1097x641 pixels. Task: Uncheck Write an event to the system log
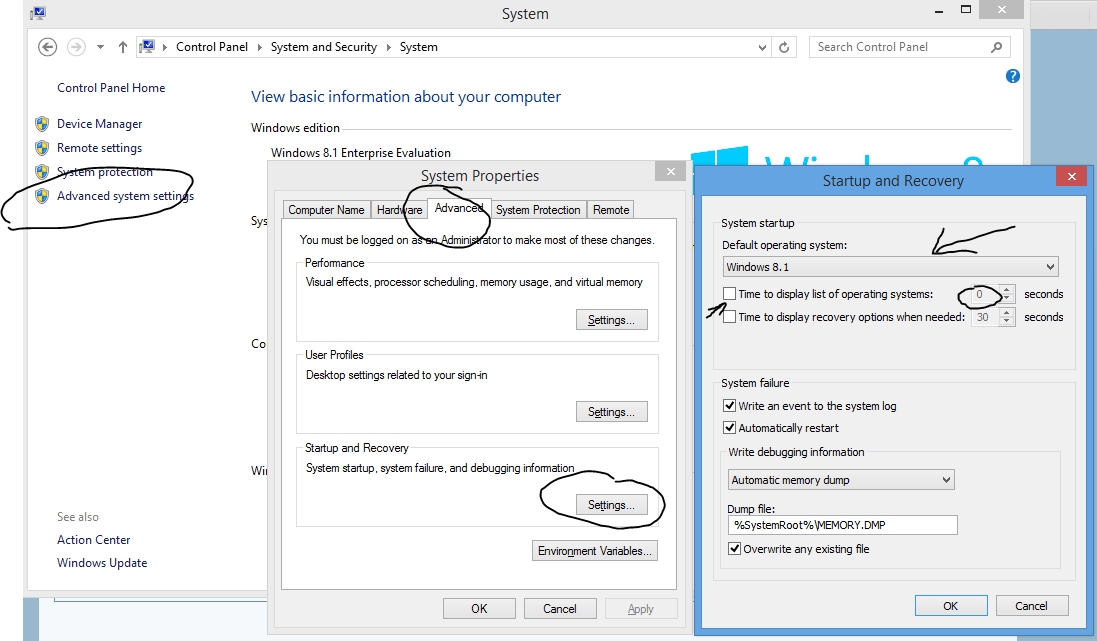(x=730, y=406)
